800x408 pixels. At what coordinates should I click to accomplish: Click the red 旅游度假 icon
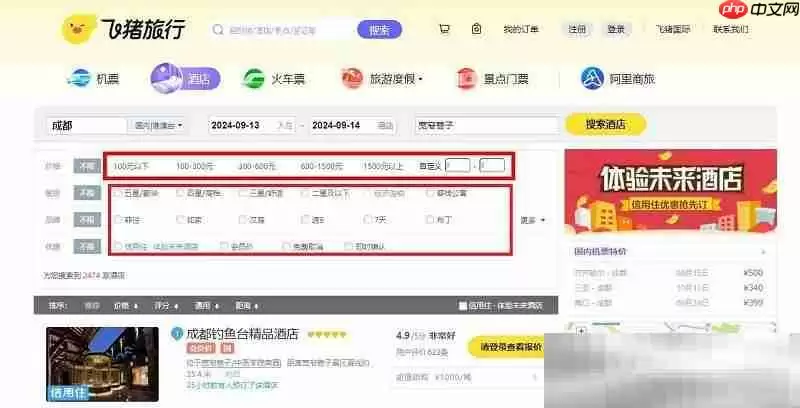352,79
